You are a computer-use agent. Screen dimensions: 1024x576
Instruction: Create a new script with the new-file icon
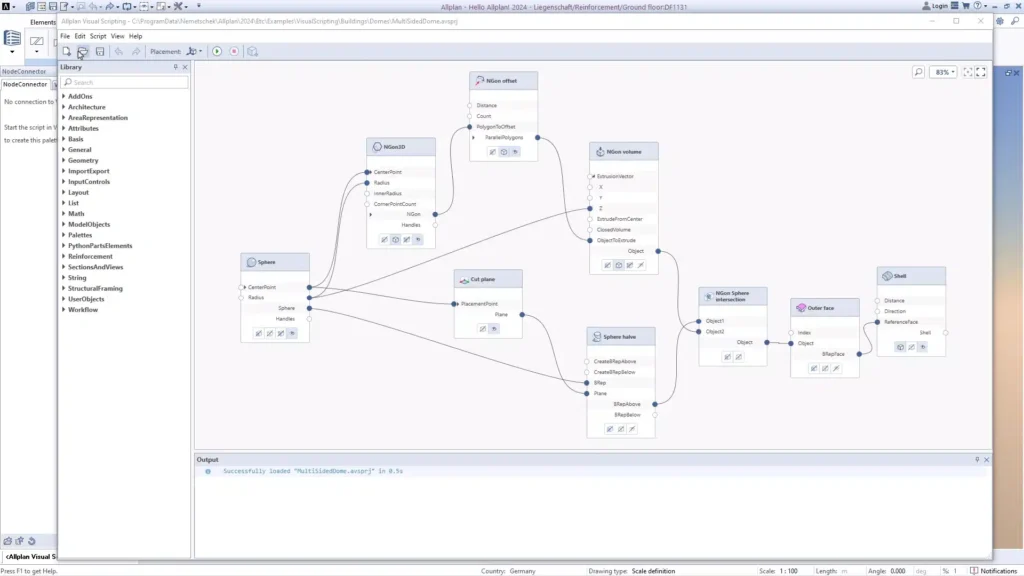pyautogui.click(x=66, y=51)
